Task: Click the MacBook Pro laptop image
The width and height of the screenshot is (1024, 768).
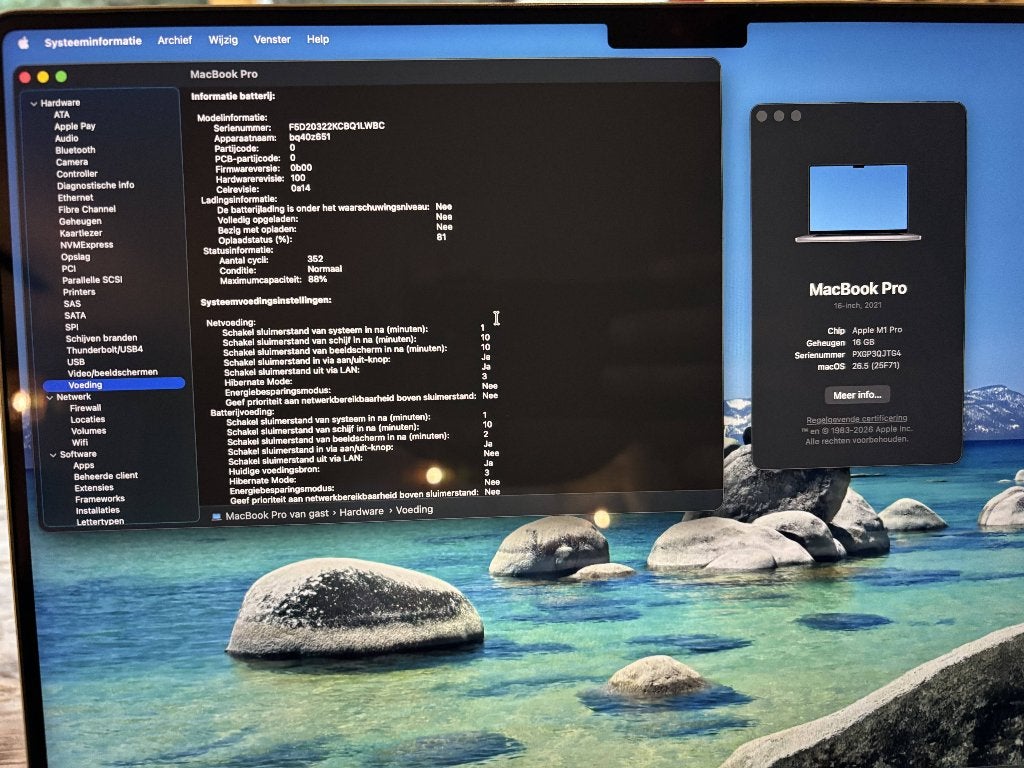Action: click(857, 203)
